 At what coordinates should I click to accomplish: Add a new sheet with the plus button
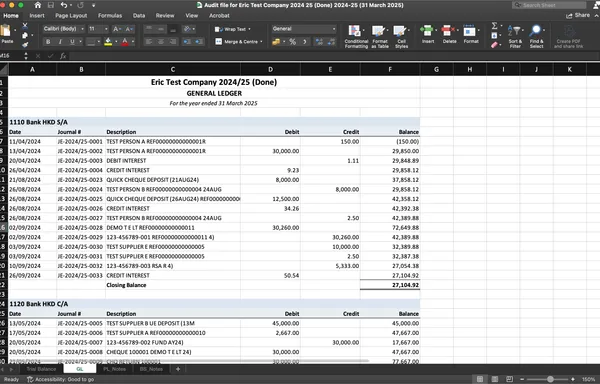(x=178, y=369)
